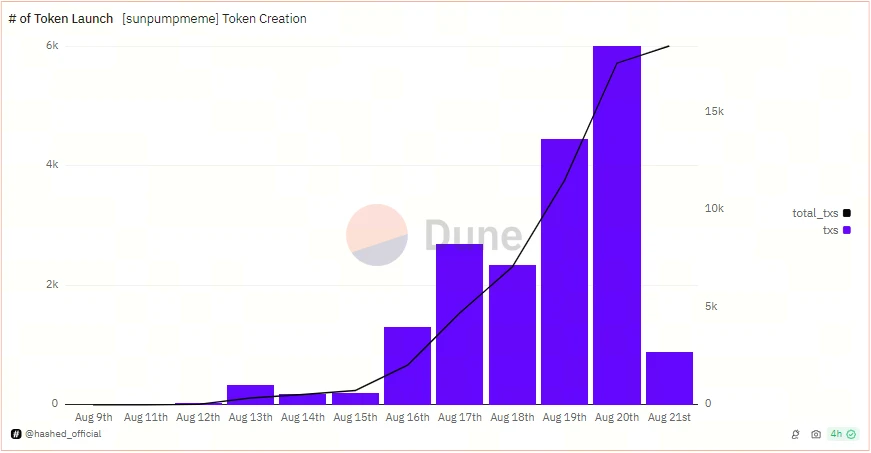
Task: Click the plug API embed icon
Action: 795,434
